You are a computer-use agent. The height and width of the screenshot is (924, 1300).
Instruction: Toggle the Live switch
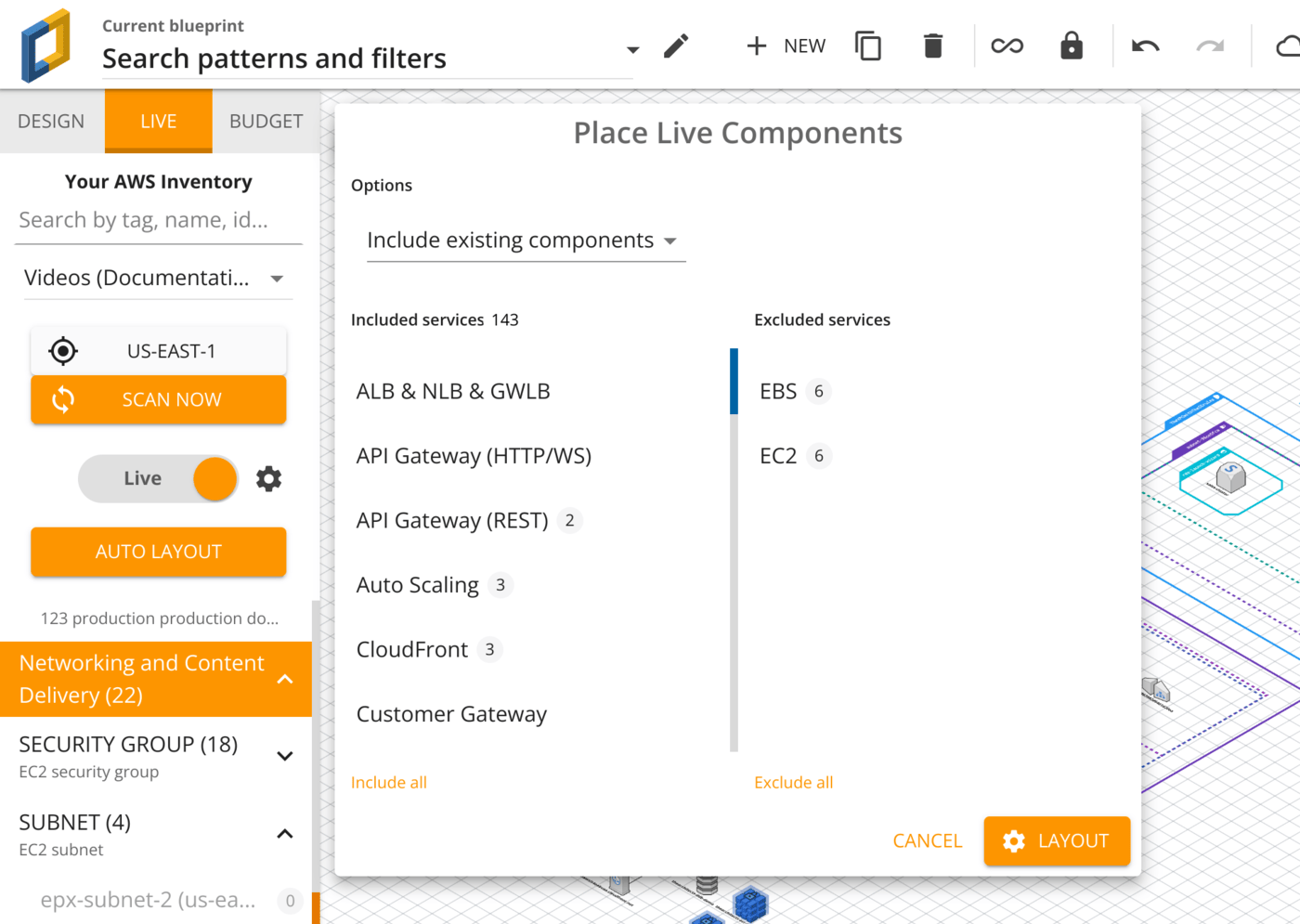tap(159, 478)
